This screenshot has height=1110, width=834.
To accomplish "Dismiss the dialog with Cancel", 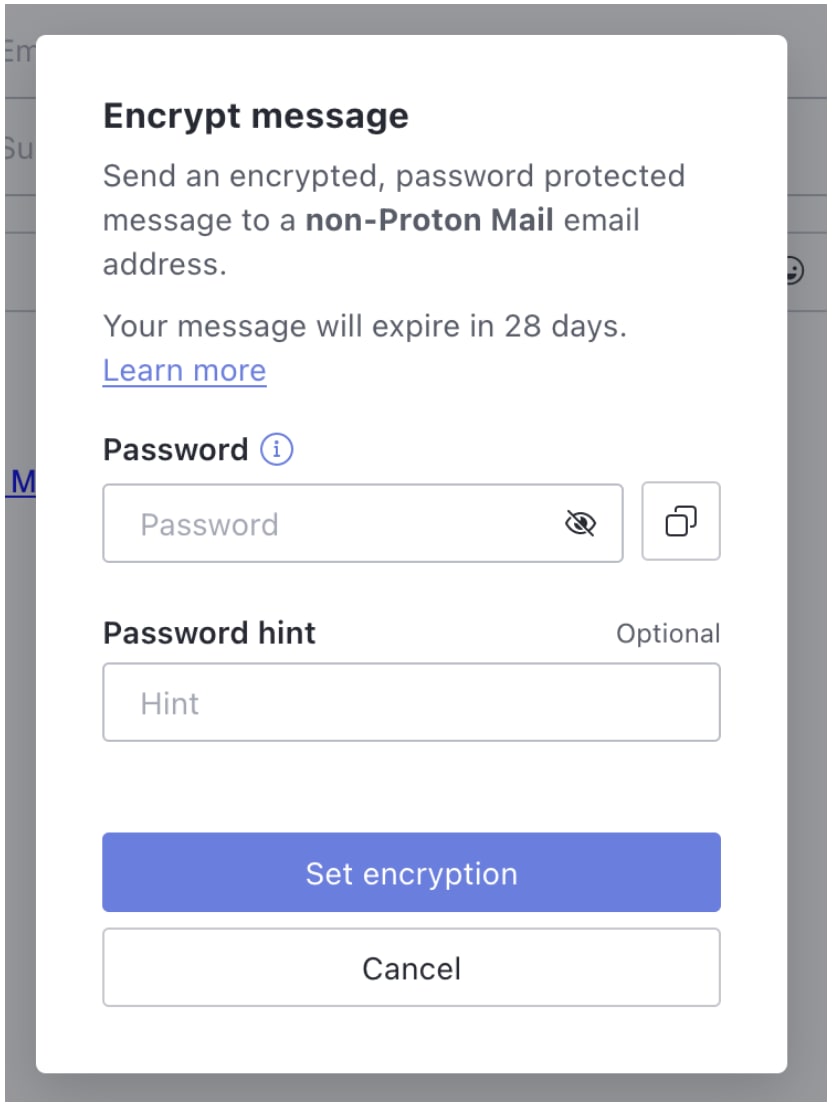I will click(x=411, y=968).
